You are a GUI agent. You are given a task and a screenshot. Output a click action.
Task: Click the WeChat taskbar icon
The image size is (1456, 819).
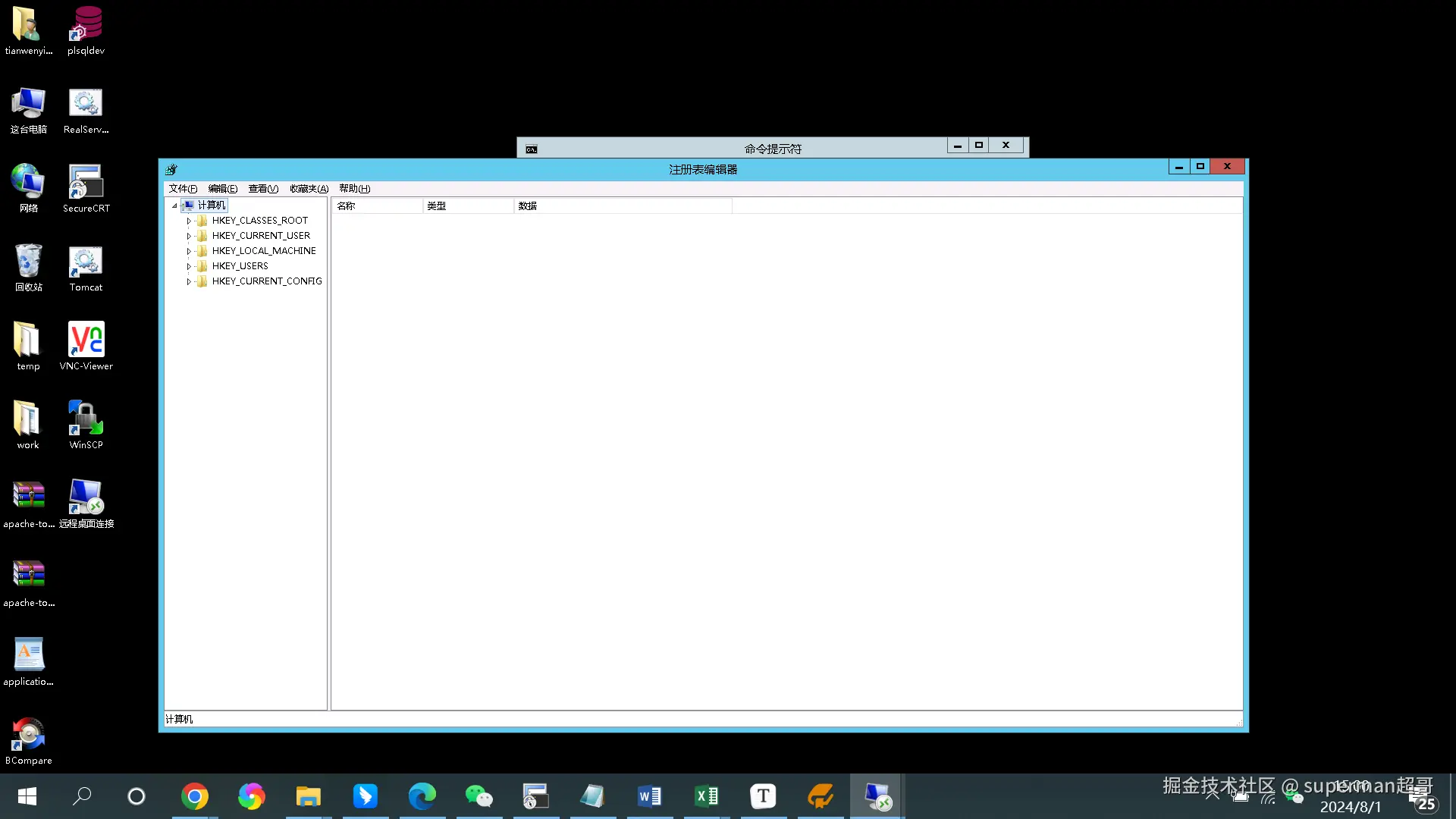[479, 796]
